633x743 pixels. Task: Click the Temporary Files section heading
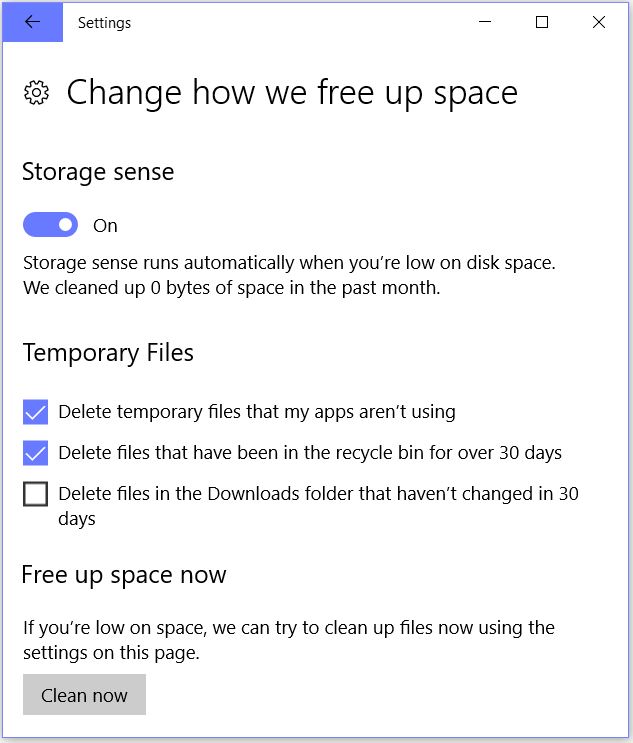coord(108,353)
